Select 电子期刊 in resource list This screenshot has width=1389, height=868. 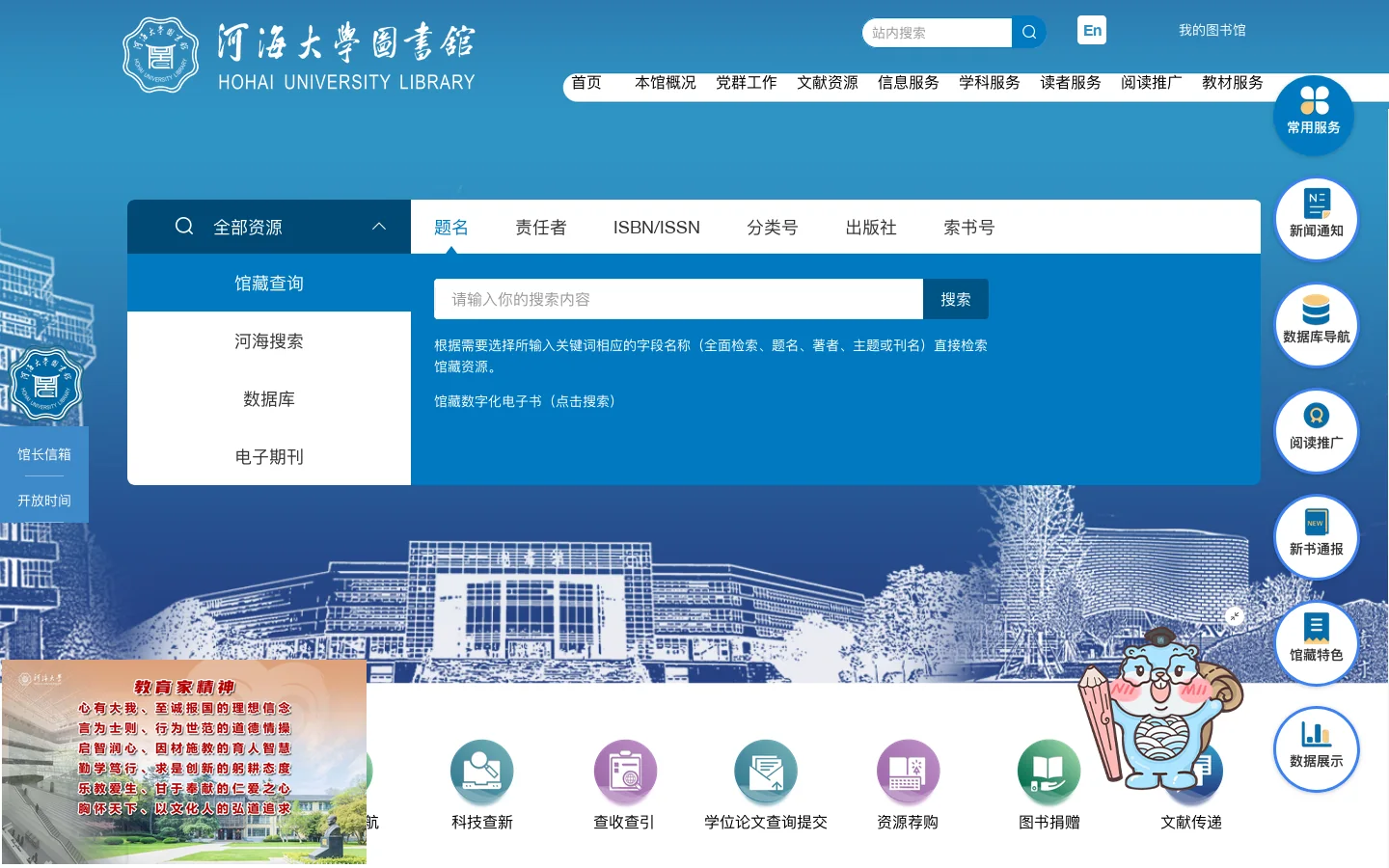point(269,456)
